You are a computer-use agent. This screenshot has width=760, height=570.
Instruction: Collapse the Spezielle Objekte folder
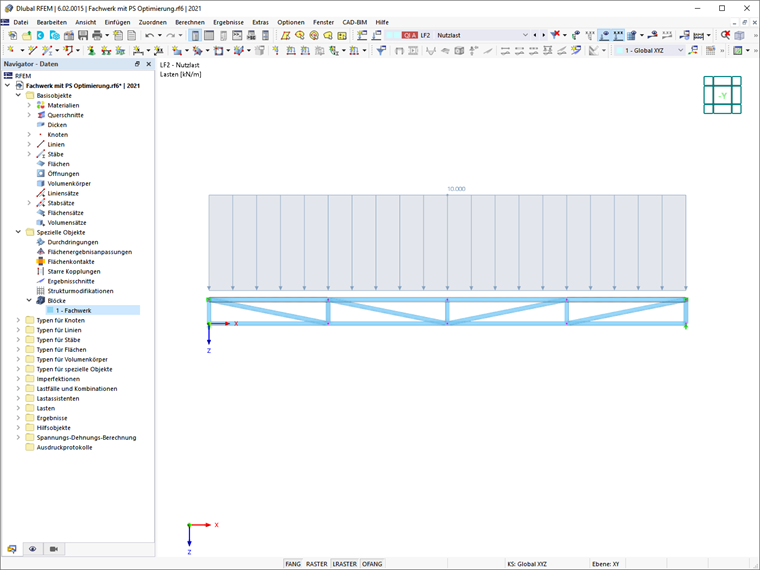(x=18, y=232)
